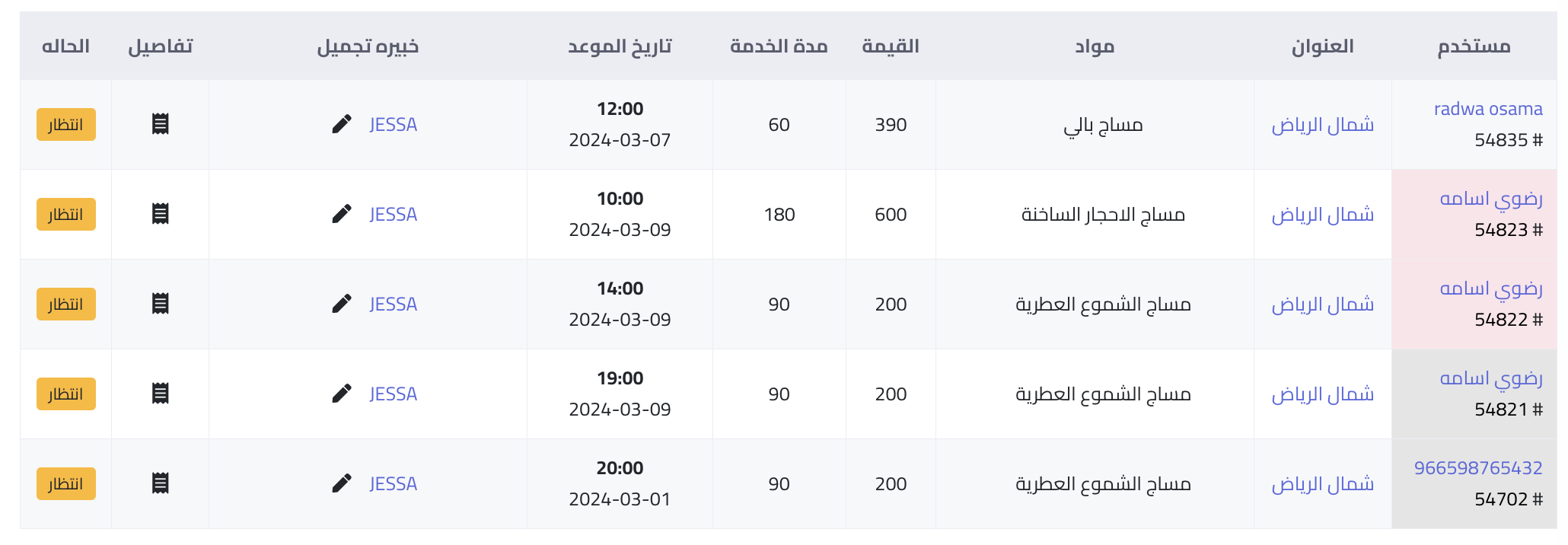Image resolution: width=1568 pixels, height=545 pixels.
Task: Click edit pencil for order 54702
Action: [x=342, y=483]
